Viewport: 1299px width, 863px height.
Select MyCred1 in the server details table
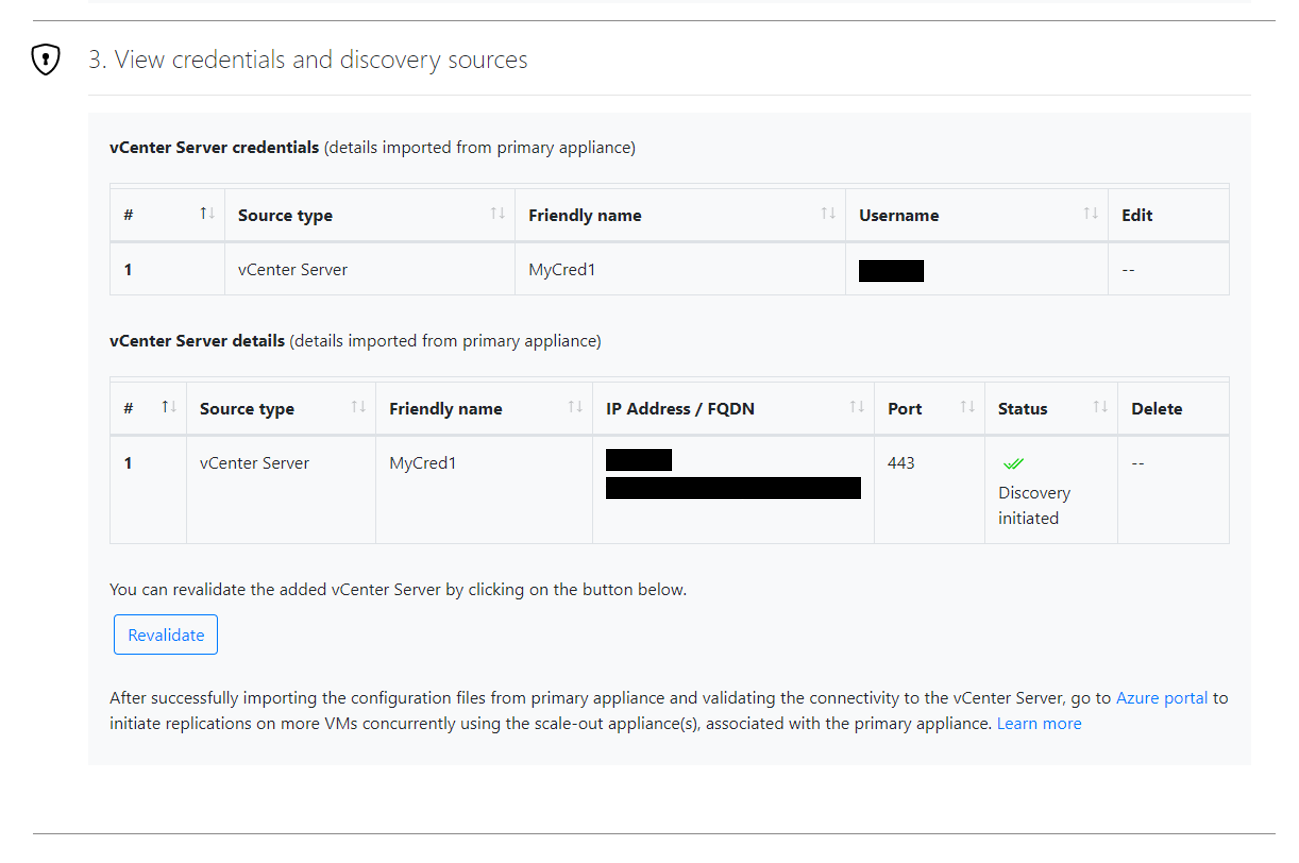pos(423,463)
